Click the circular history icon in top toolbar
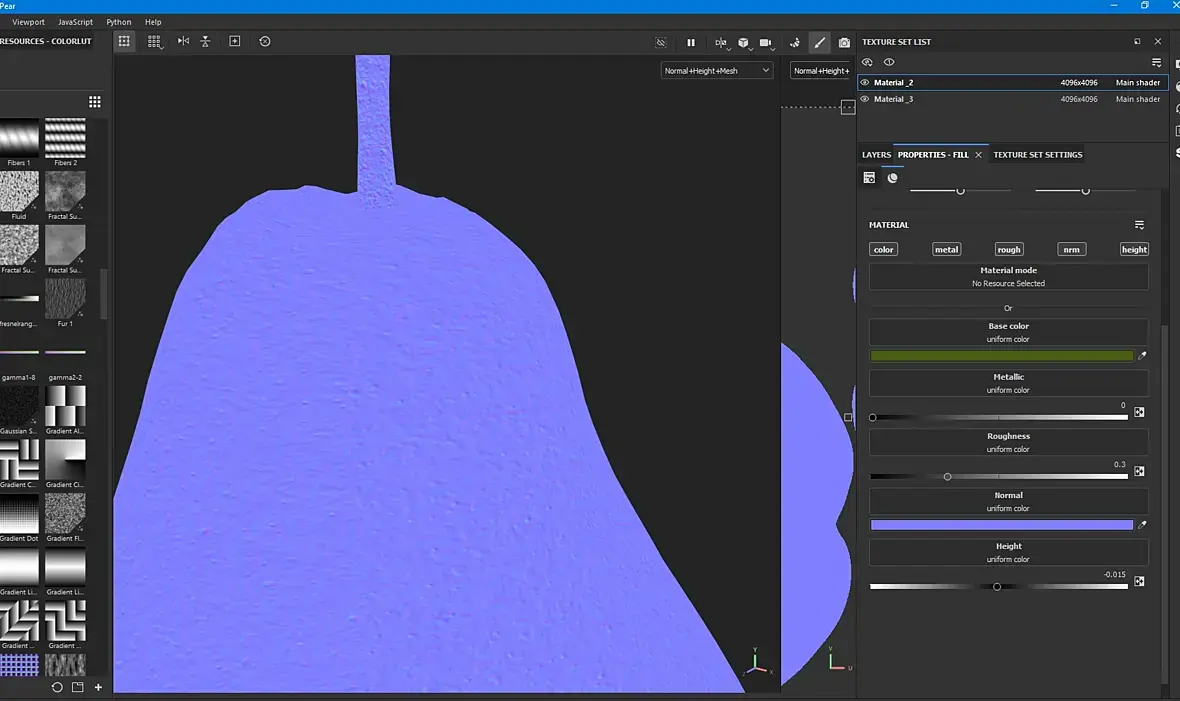This screenshot has width=1180, height=701. click(x=264, y=41)
